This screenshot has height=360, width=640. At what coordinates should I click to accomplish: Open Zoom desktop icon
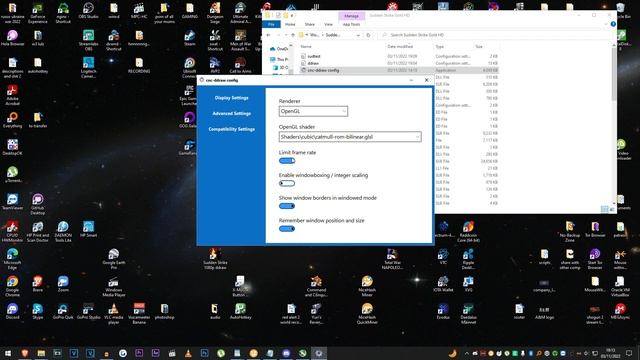click(x=63, y=284)
